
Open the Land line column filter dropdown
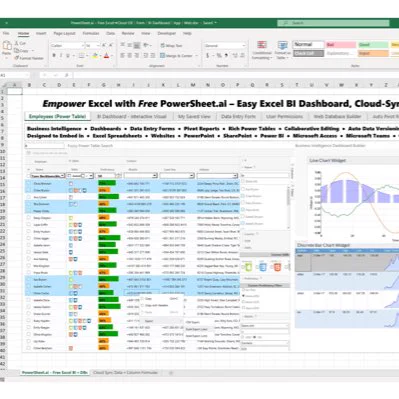click(192, 176)
